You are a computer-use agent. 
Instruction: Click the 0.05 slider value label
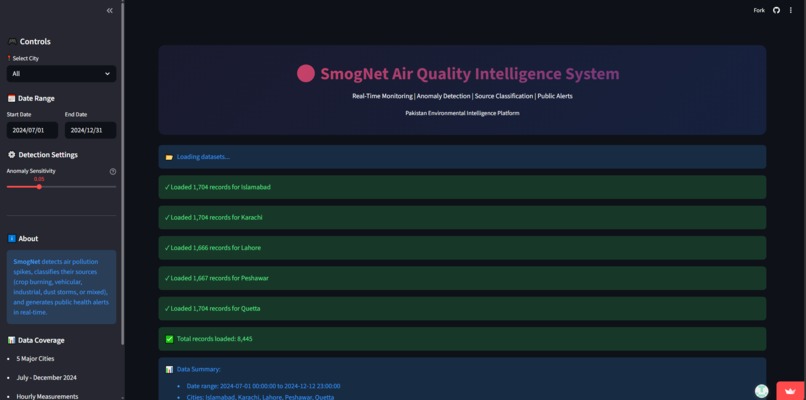click(x=39, y=179)
